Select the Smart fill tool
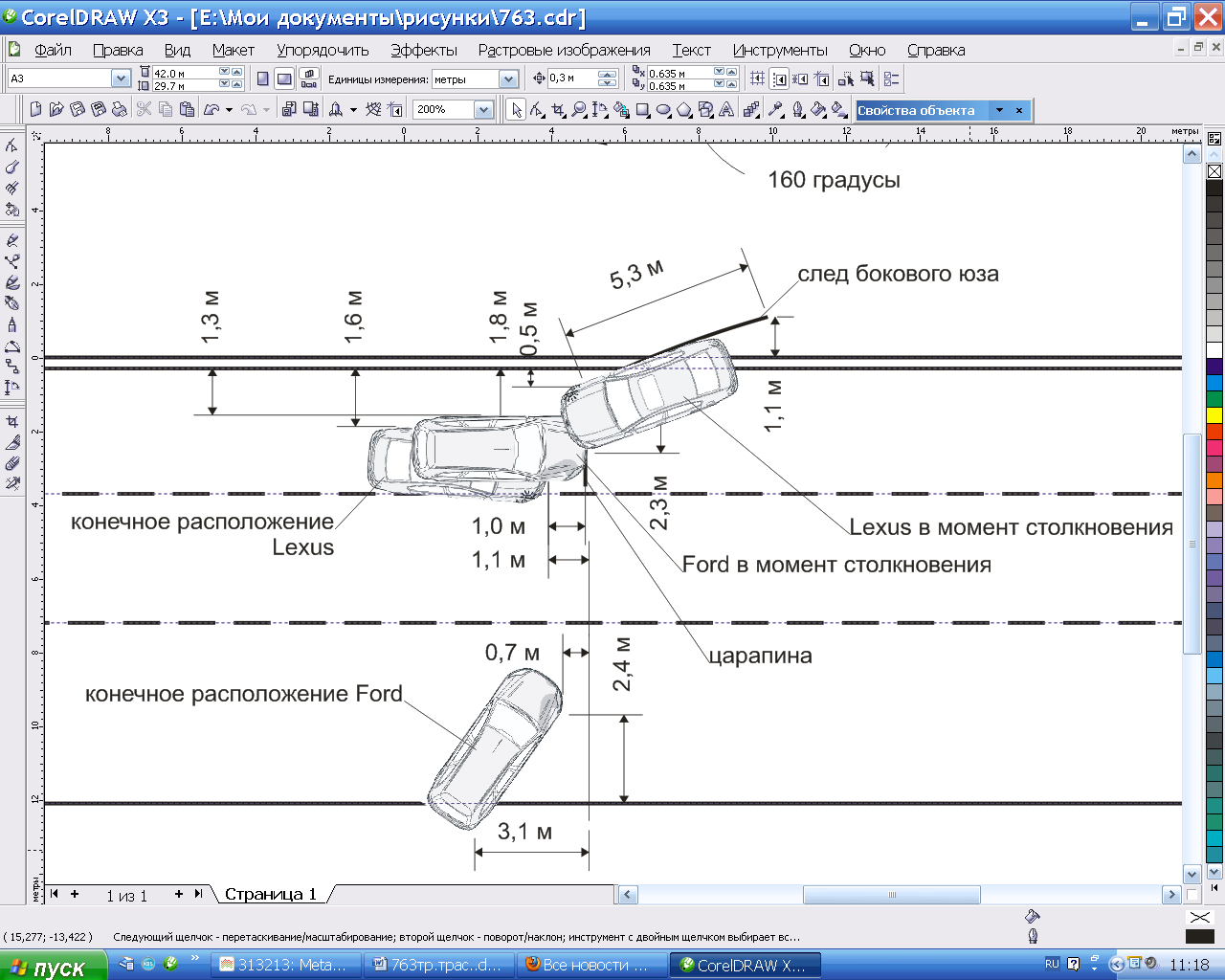The image size is (1225, 980). tap(622, 110)
